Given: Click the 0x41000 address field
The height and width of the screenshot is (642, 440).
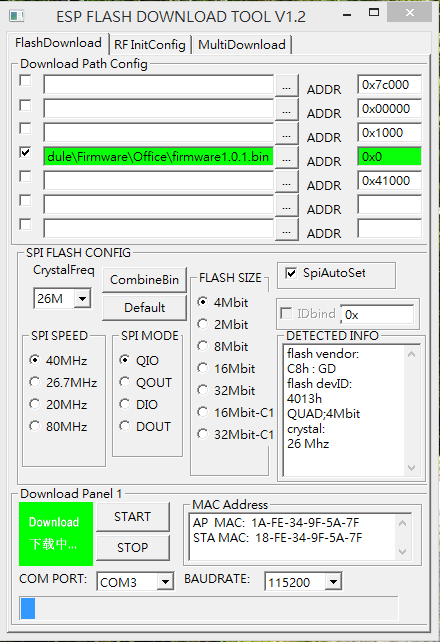Looking at the screenshot, I should 389,181.
